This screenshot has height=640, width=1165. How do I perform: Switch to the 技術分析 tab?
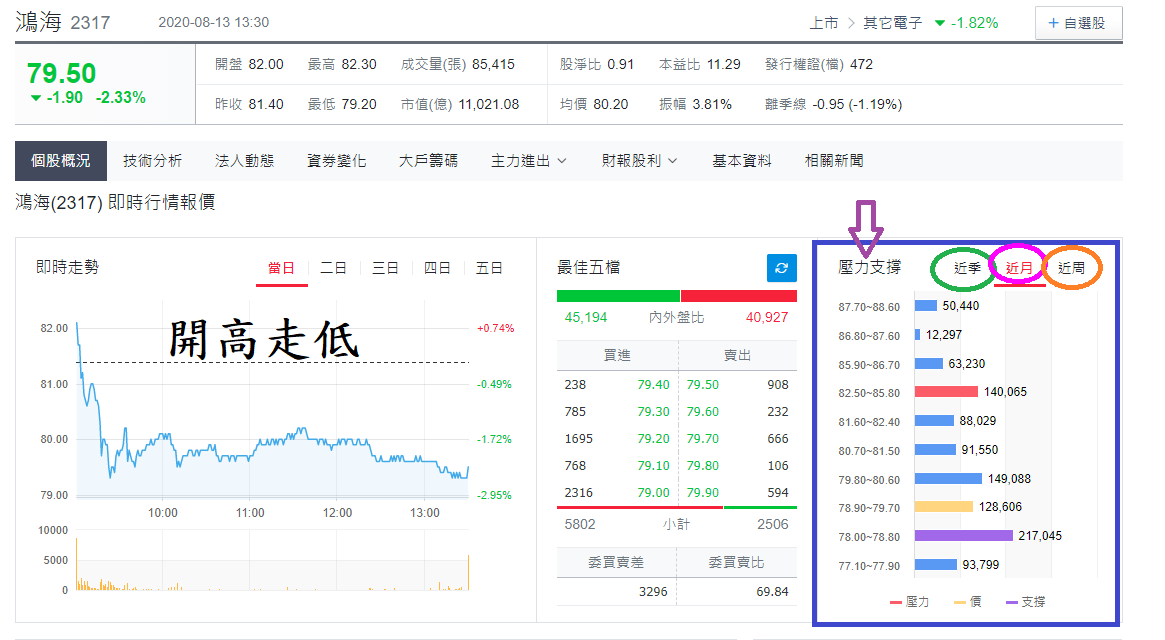(x=152, y=161)
